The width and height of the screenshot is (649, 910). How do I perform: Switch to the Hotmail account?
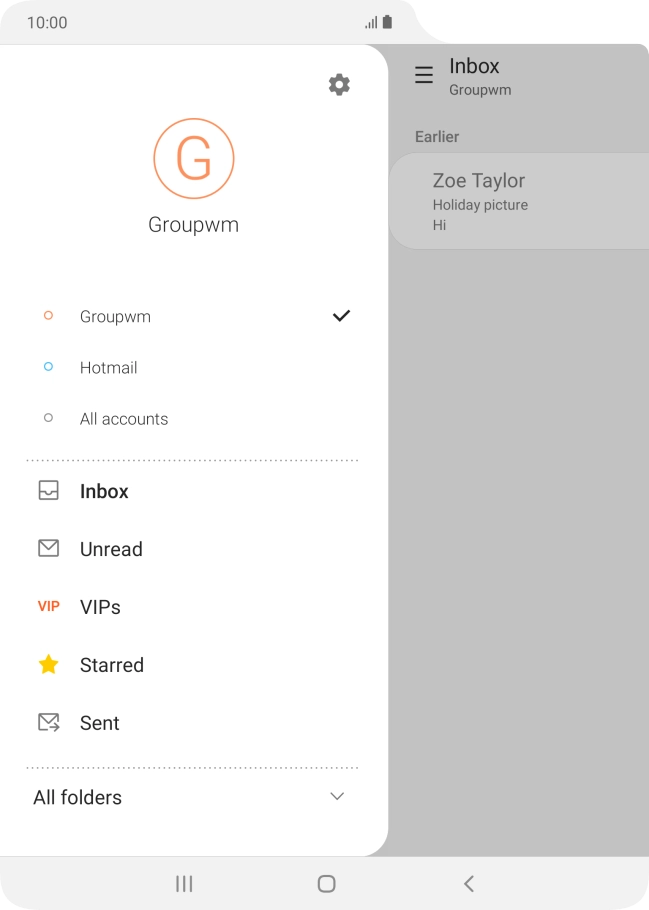point(108,368)
